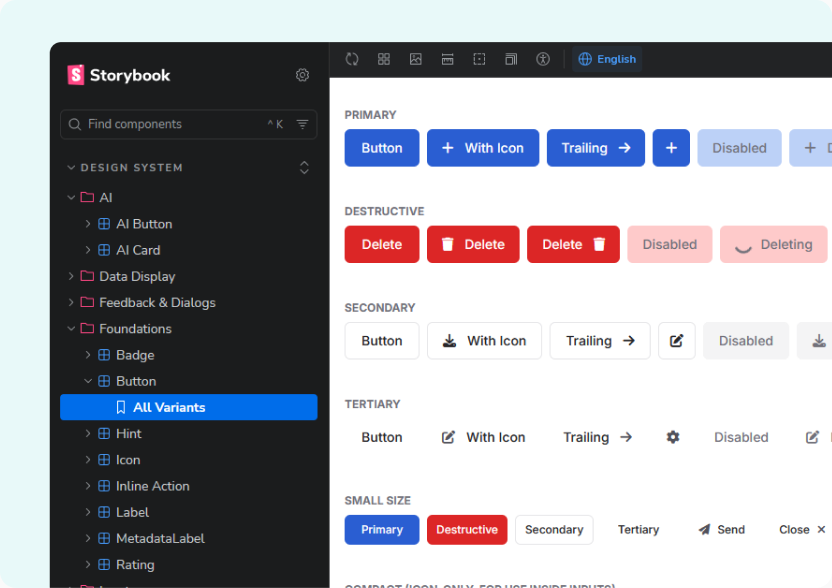Click the small Destructive button

pos(467,530)
